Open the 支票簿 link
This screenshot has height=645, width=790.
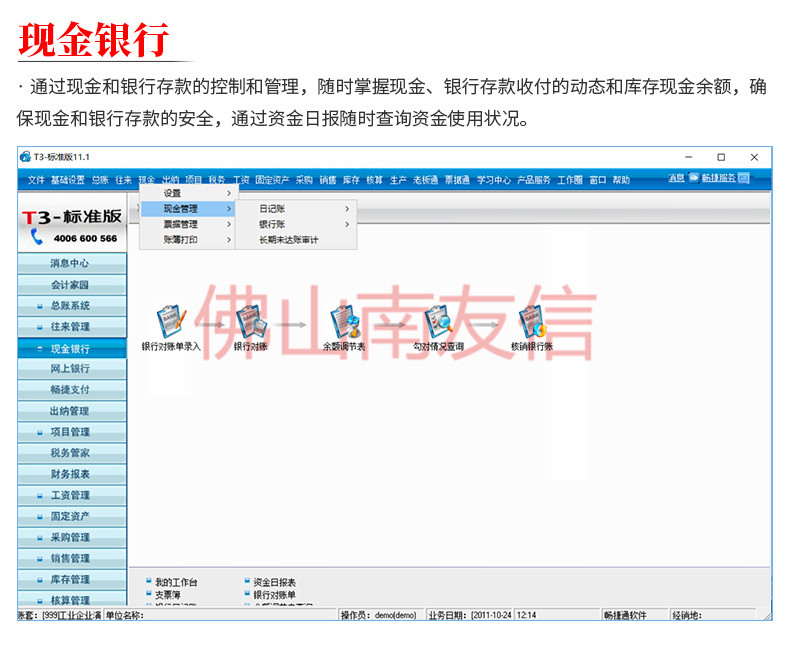[x=167, y=595]
